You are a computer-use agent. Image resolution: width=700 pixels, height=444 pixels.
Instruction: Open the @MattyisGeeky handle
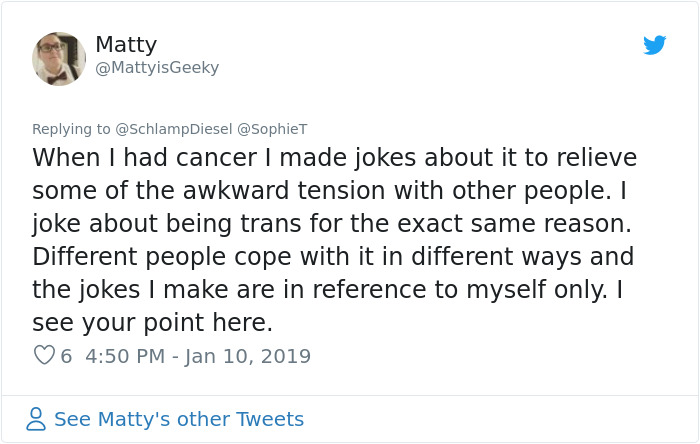click(157, 68)
